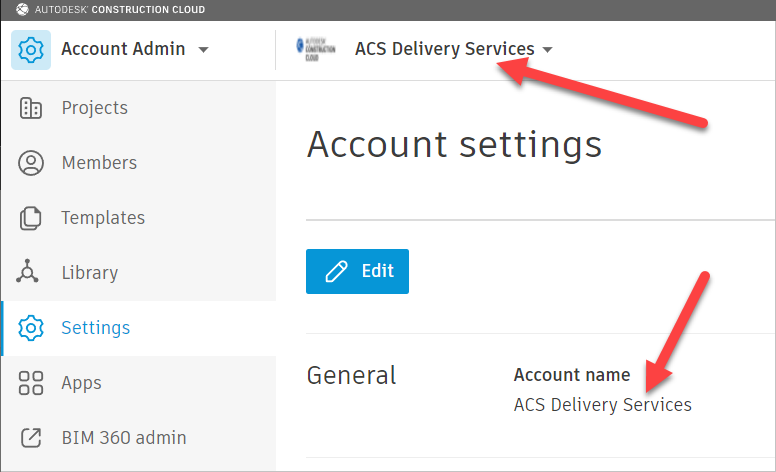Click the Account name value text
Viewport: 776px width, 472px height.
click(602, 405)
